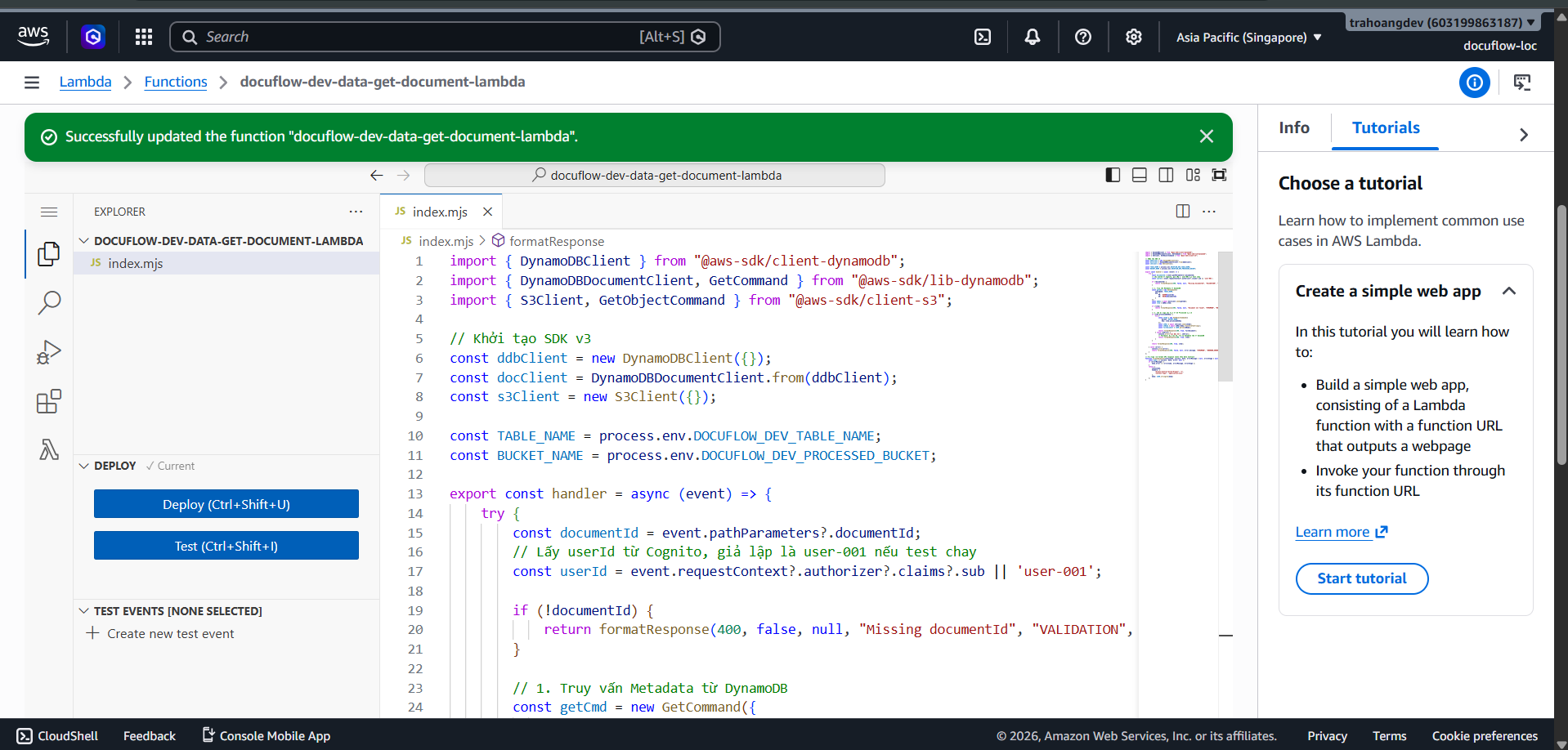The height and width of the screenshot is (750, 1568).
Task: Open the AWS Lambda view in activity bar
Action: click(49, 449)
